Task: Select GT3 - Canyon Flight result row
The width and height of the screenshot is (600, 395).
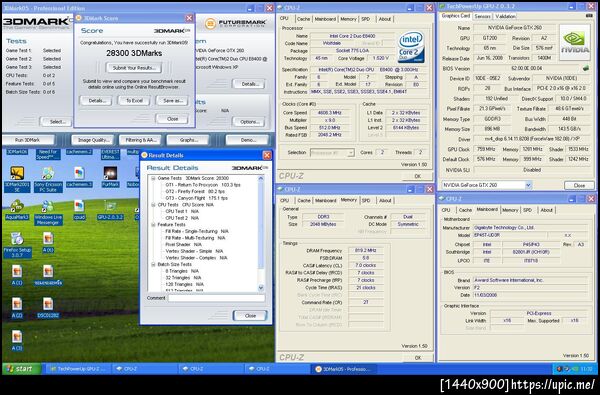Action: pos(197,198)
